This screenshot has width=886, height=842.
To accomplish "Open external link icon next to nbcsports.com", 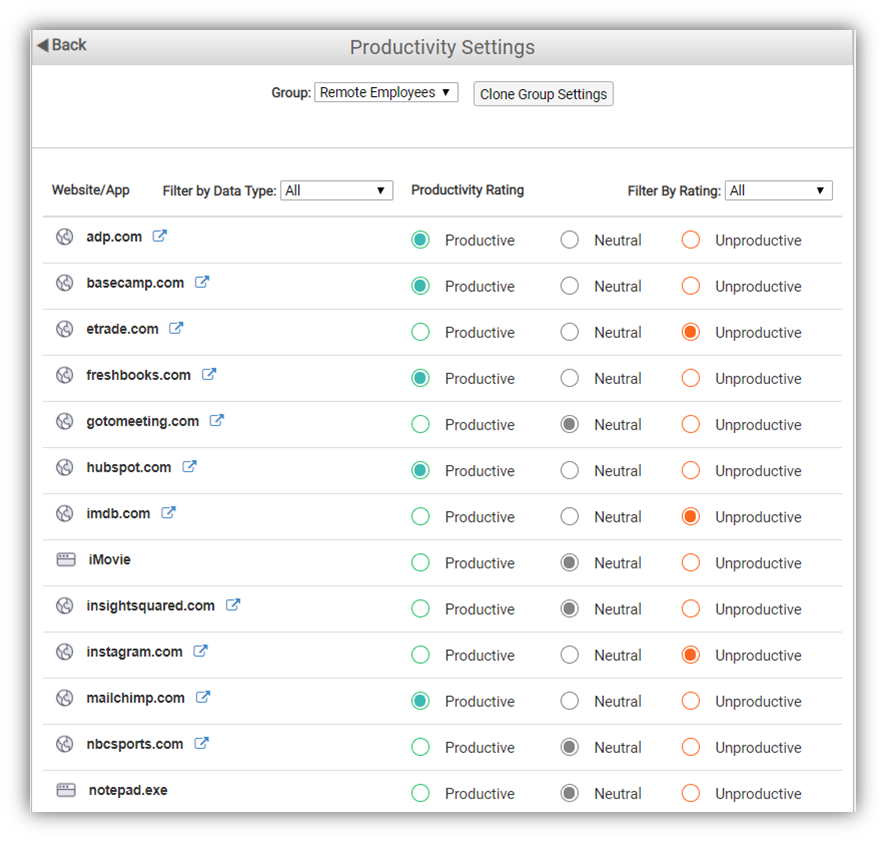I will point(202,743).
